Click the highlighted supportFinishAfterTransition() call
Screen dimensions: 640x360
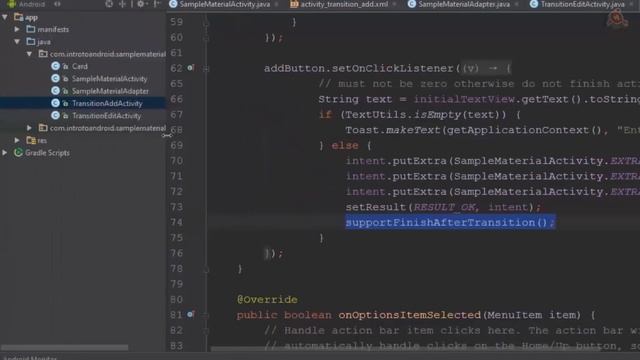[450, 222]
